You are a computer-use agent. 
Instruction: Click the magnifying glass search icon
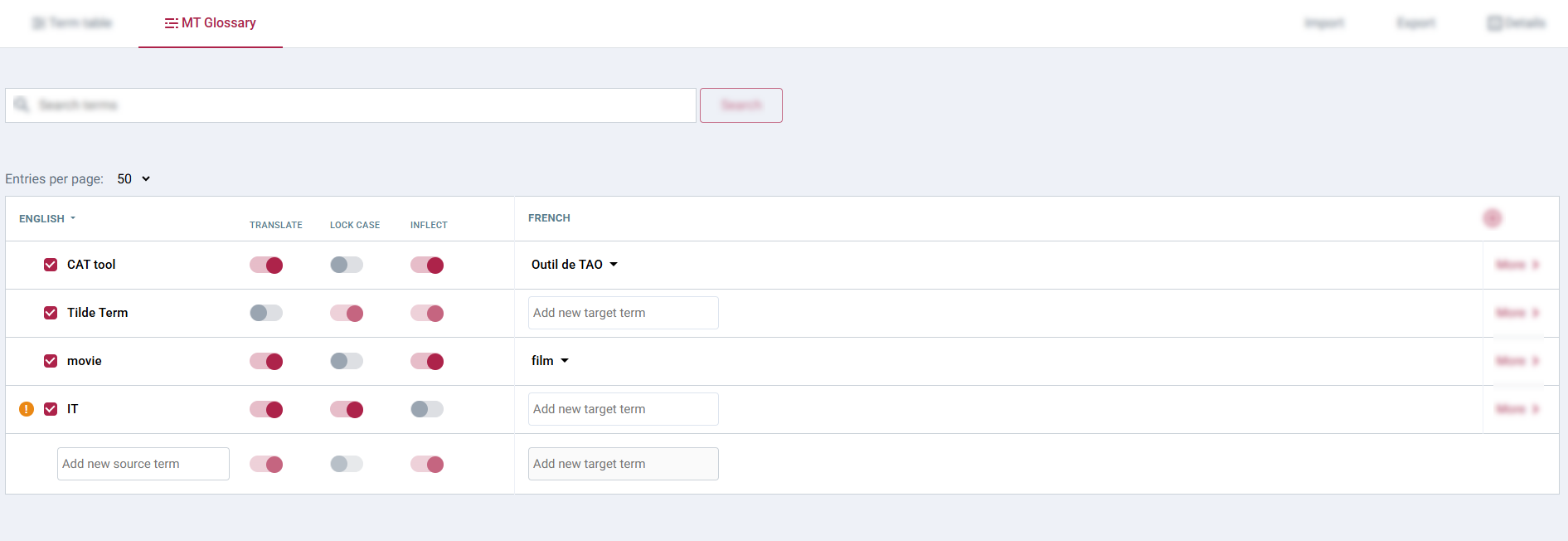coord(22,105)
